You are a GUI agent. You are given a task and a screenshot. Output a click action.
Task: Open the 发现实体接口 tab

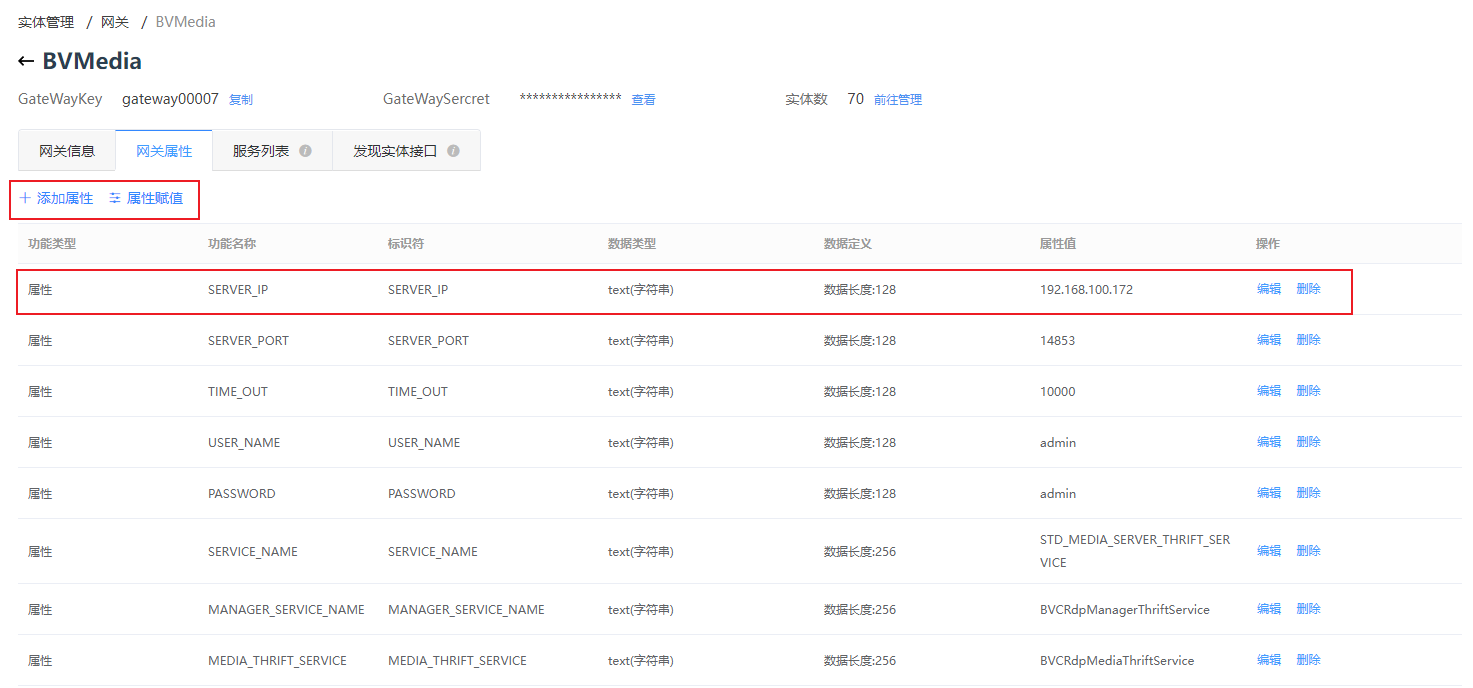[x=406, y=151]
